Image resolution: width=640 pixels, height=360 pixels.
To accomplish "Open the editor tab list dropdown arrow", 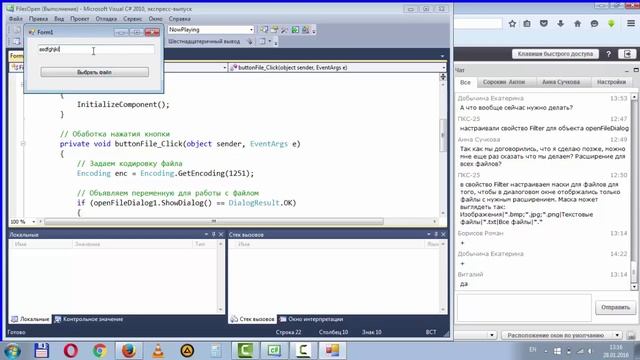I will (442, 56).
